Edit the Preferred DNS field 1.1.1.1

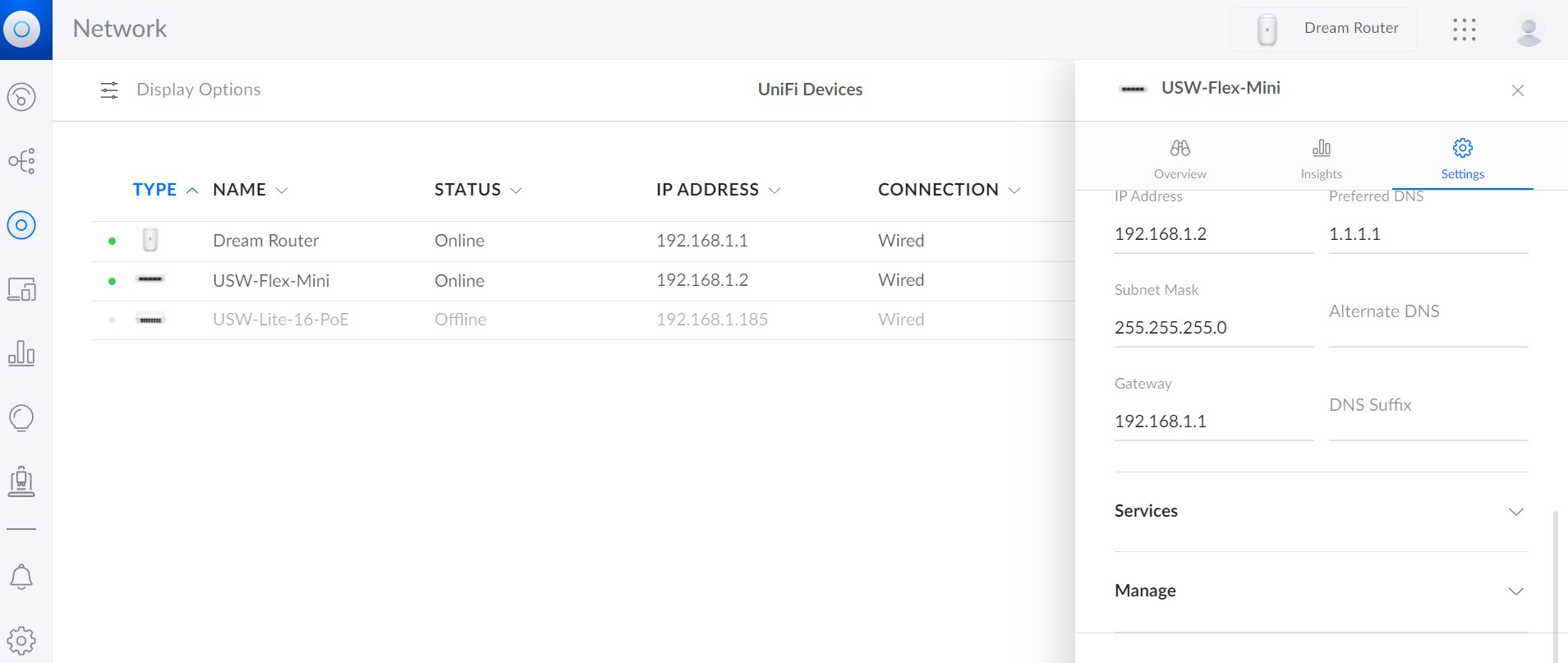point(1428,234)
